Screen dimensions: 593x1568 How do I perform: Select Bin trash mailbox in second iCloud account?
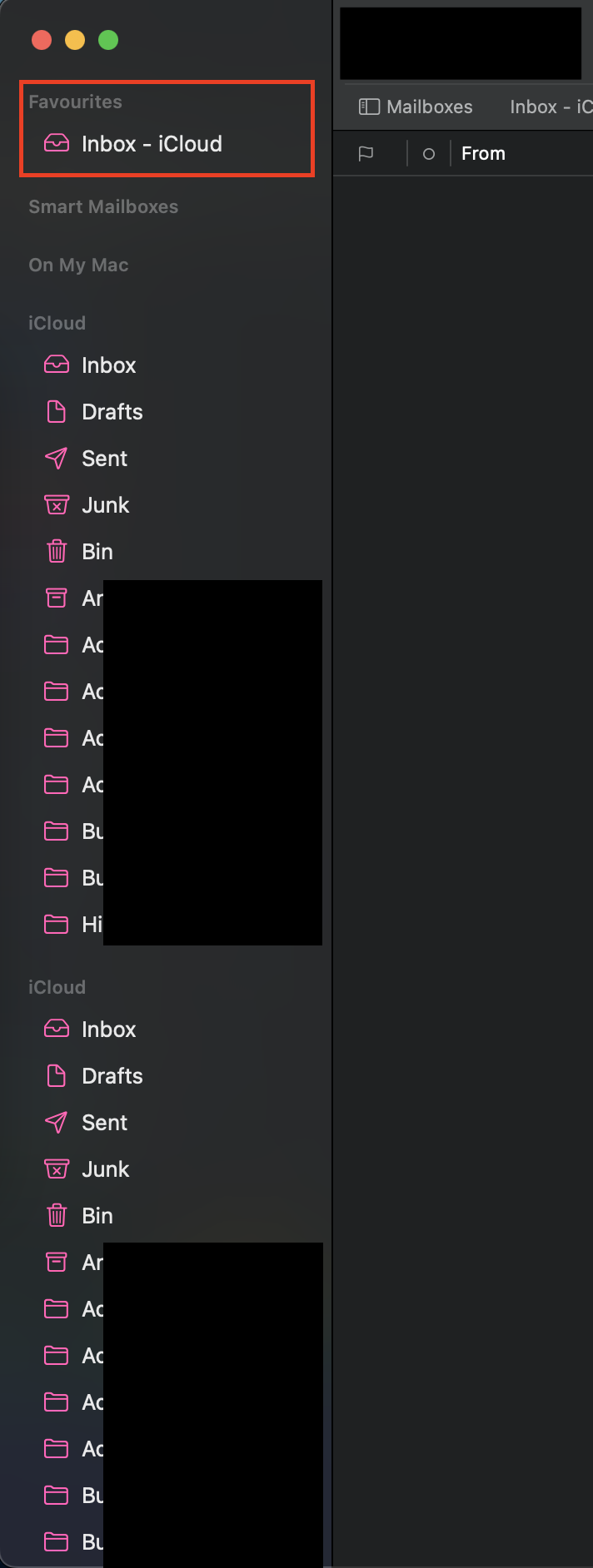click(97, 1216)
